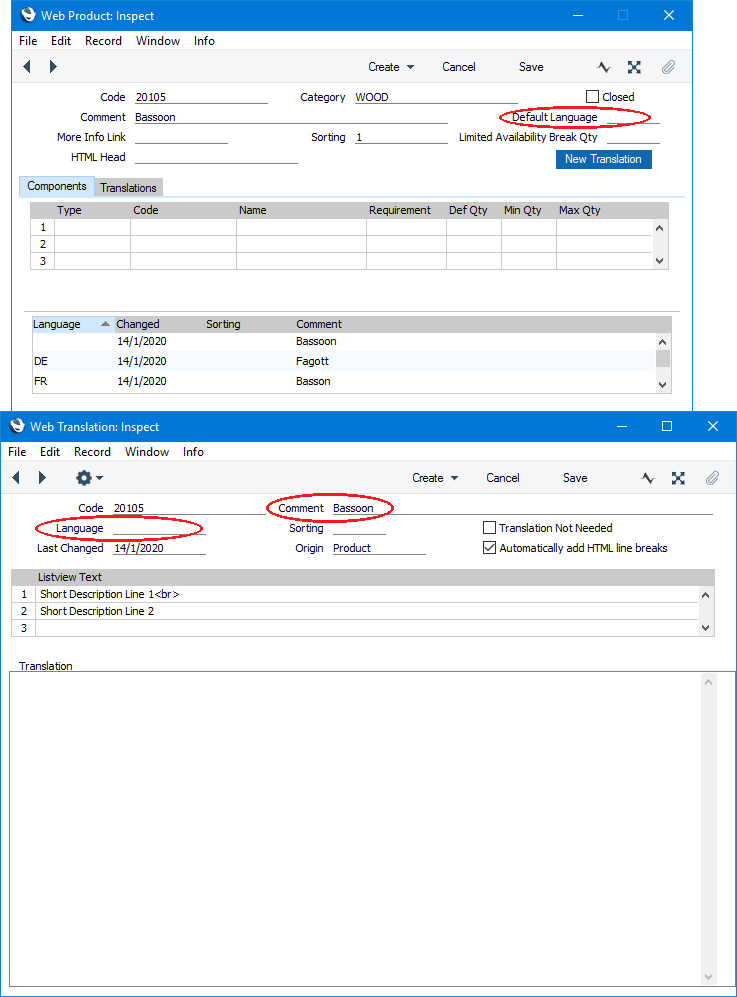Click the HTML Head field
The height and width of the screenshot is (997, 737).
pyautogui.click(x=216, y=157)
